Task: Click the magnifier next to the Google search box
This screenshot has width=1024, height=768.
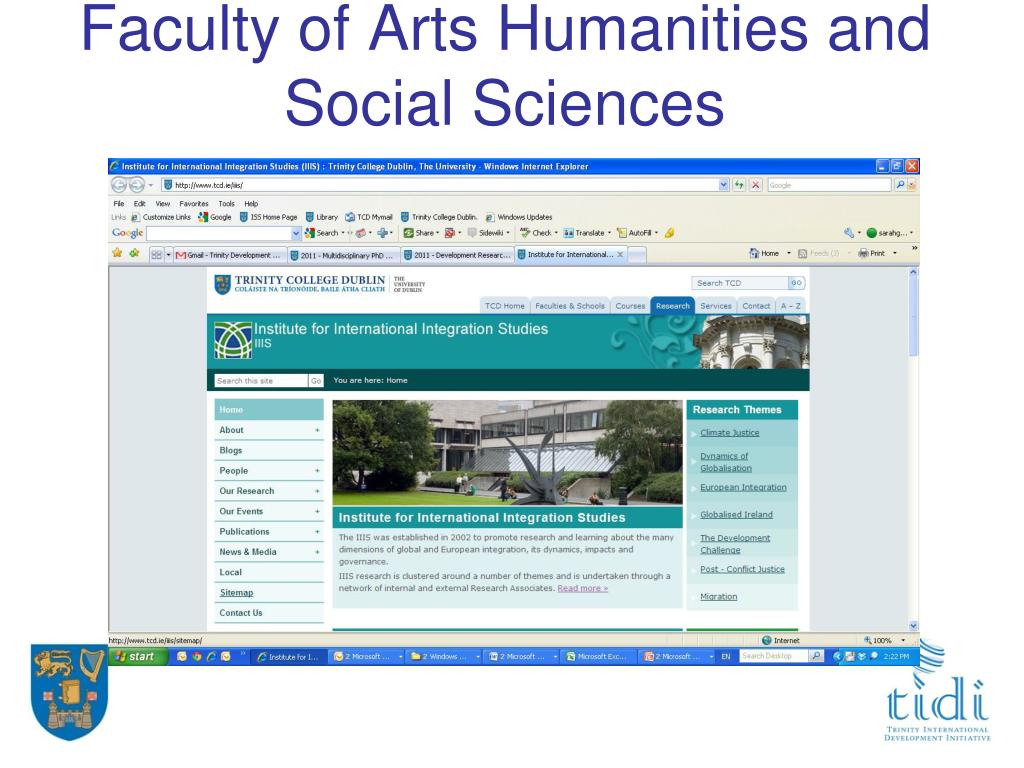Action: tap(900, 185)
